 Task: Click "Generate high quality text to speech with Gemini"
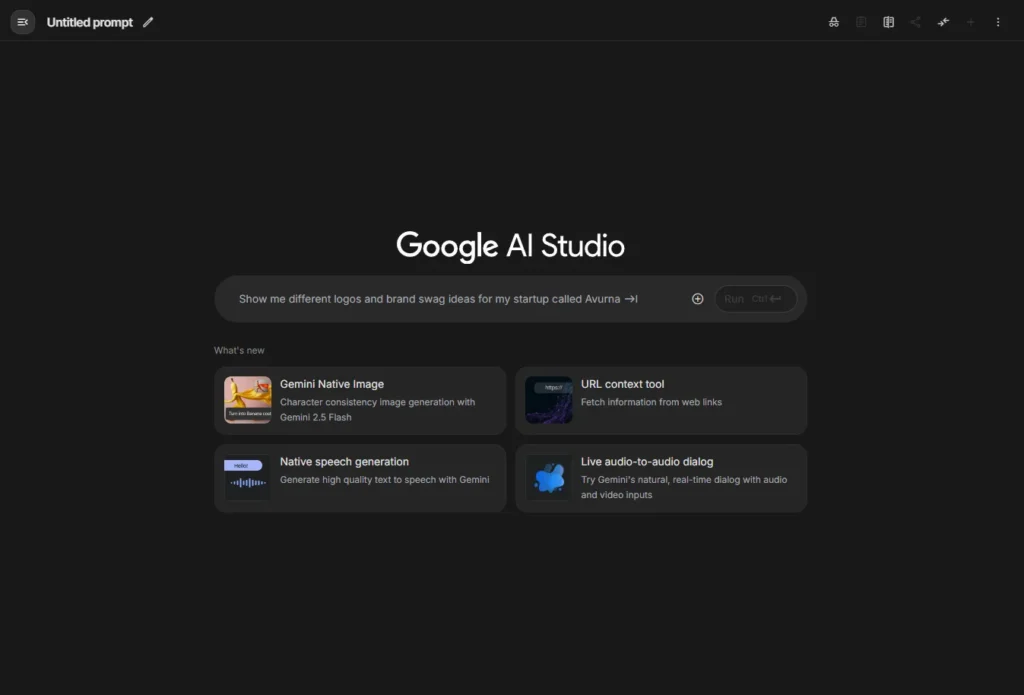click(x=385, y=479)
